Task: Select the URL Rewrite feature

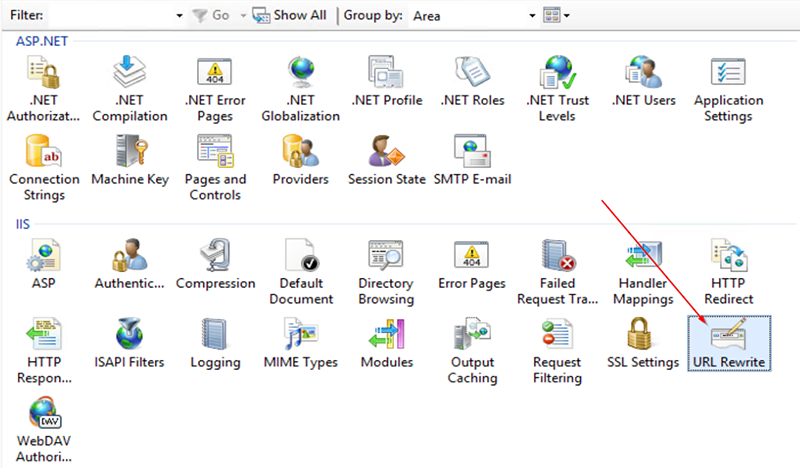Action: [x=729, y=343]
